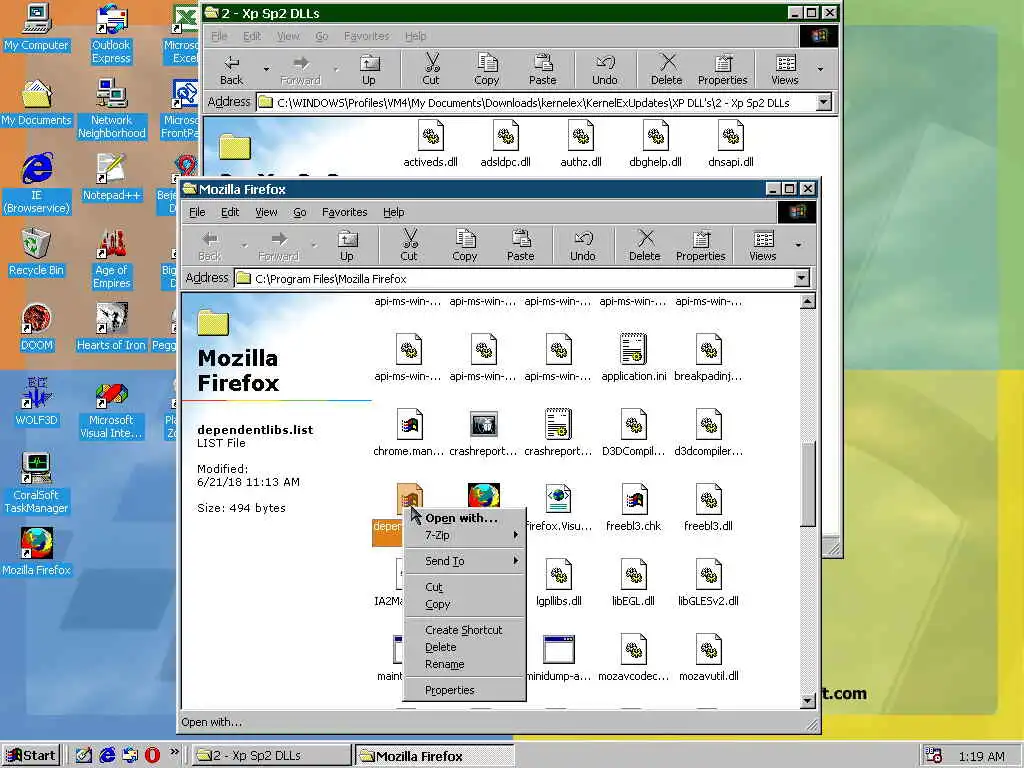1024x768 pixels.
Task: Click Delete in the Mozilla Firefox window toolbar
Action: coord(645,245)
